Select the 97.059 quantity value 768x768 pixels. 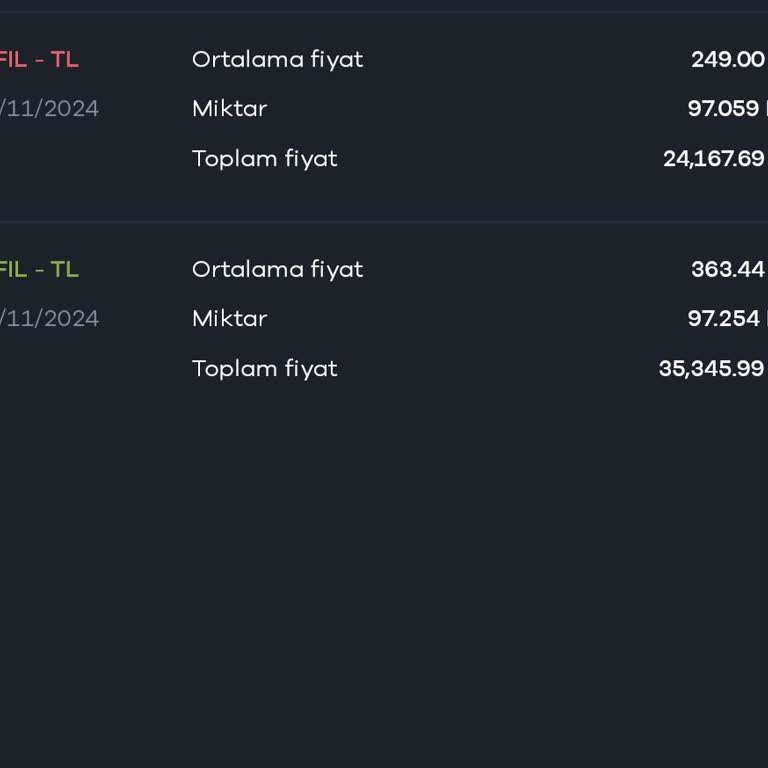coord(723,109)
